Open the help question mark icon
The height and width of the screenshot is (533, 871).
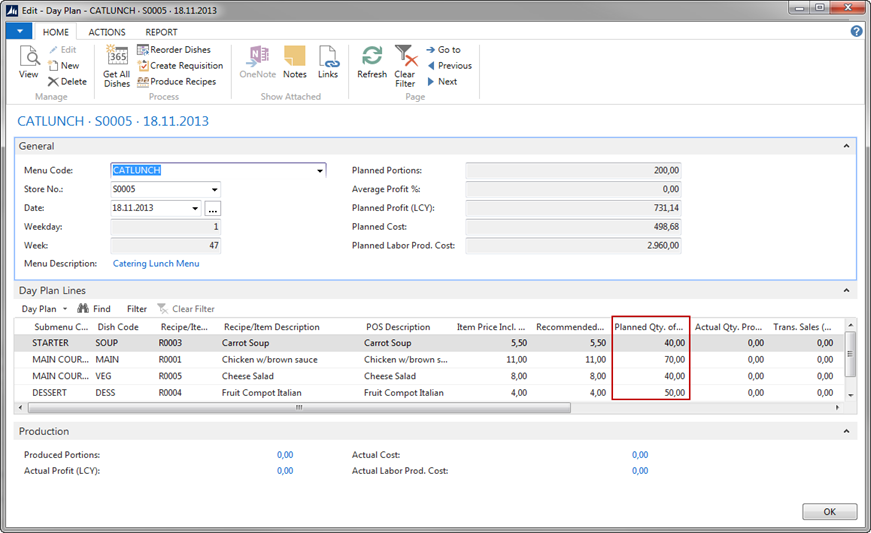coord(857,32)
